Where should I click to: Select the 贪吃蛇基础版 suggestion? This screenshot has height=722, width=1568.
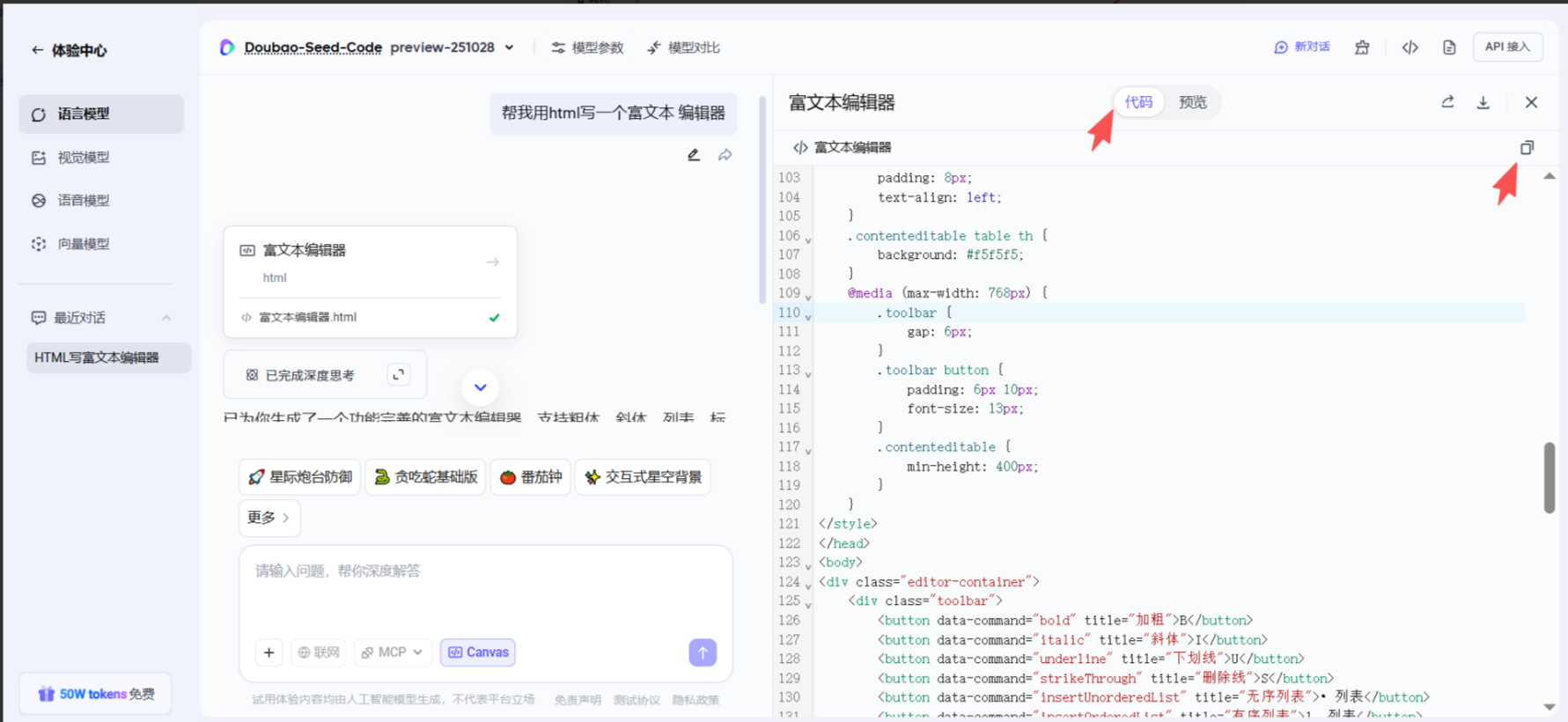click(425, 477)
